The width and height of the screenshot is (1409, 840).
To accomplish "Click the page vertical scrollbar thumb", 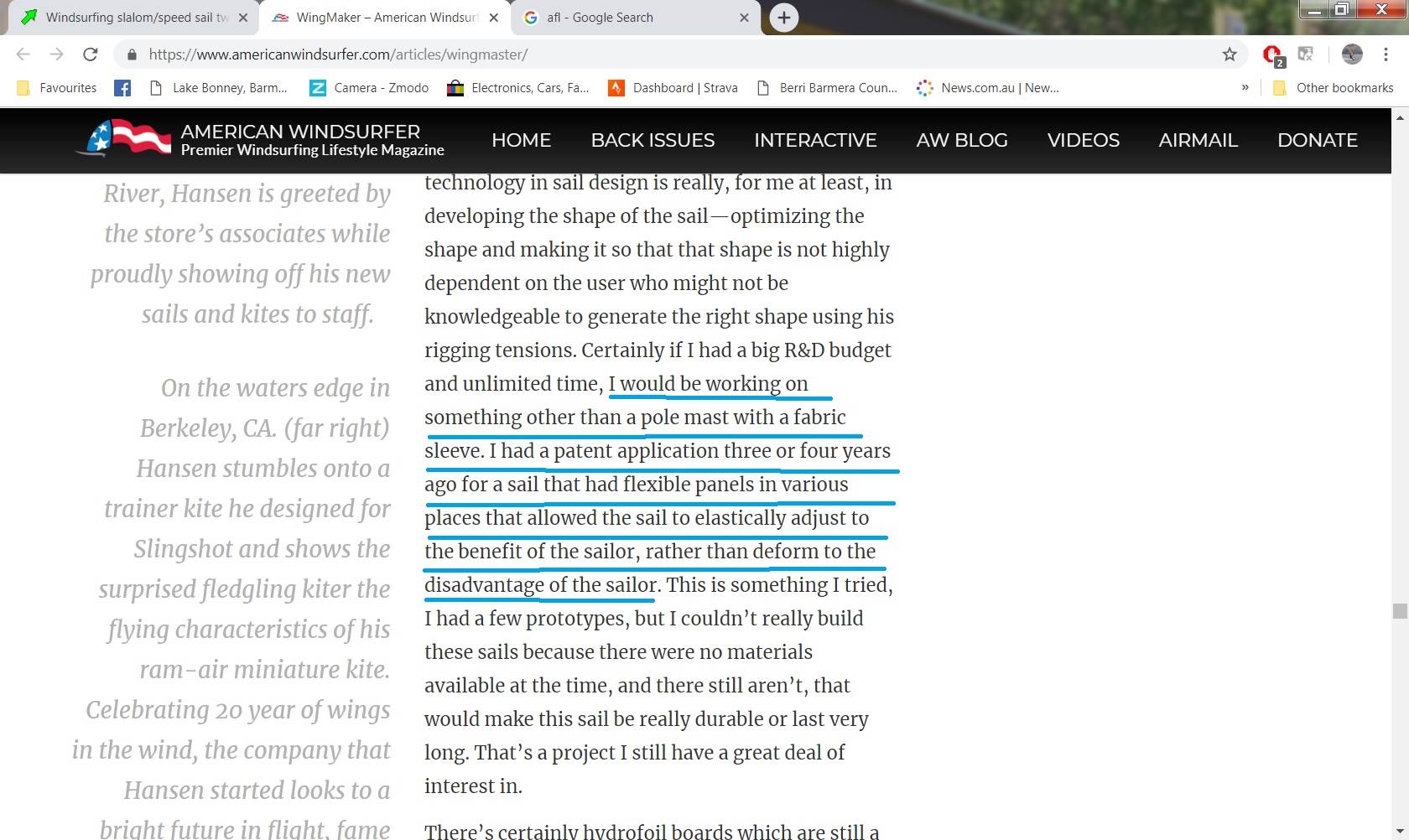I will [x=1400, y=611].
